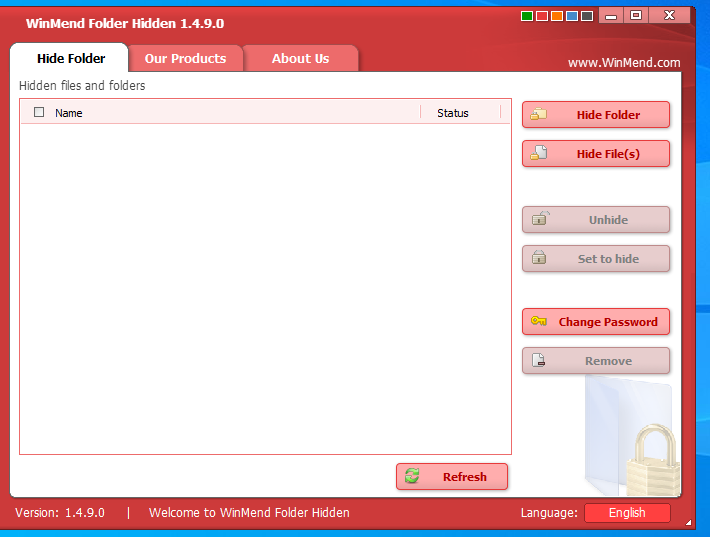The height and width of the screenshot is (537, 710).
Task: Apply the red color theme swatch
Action: click(542, 16)
